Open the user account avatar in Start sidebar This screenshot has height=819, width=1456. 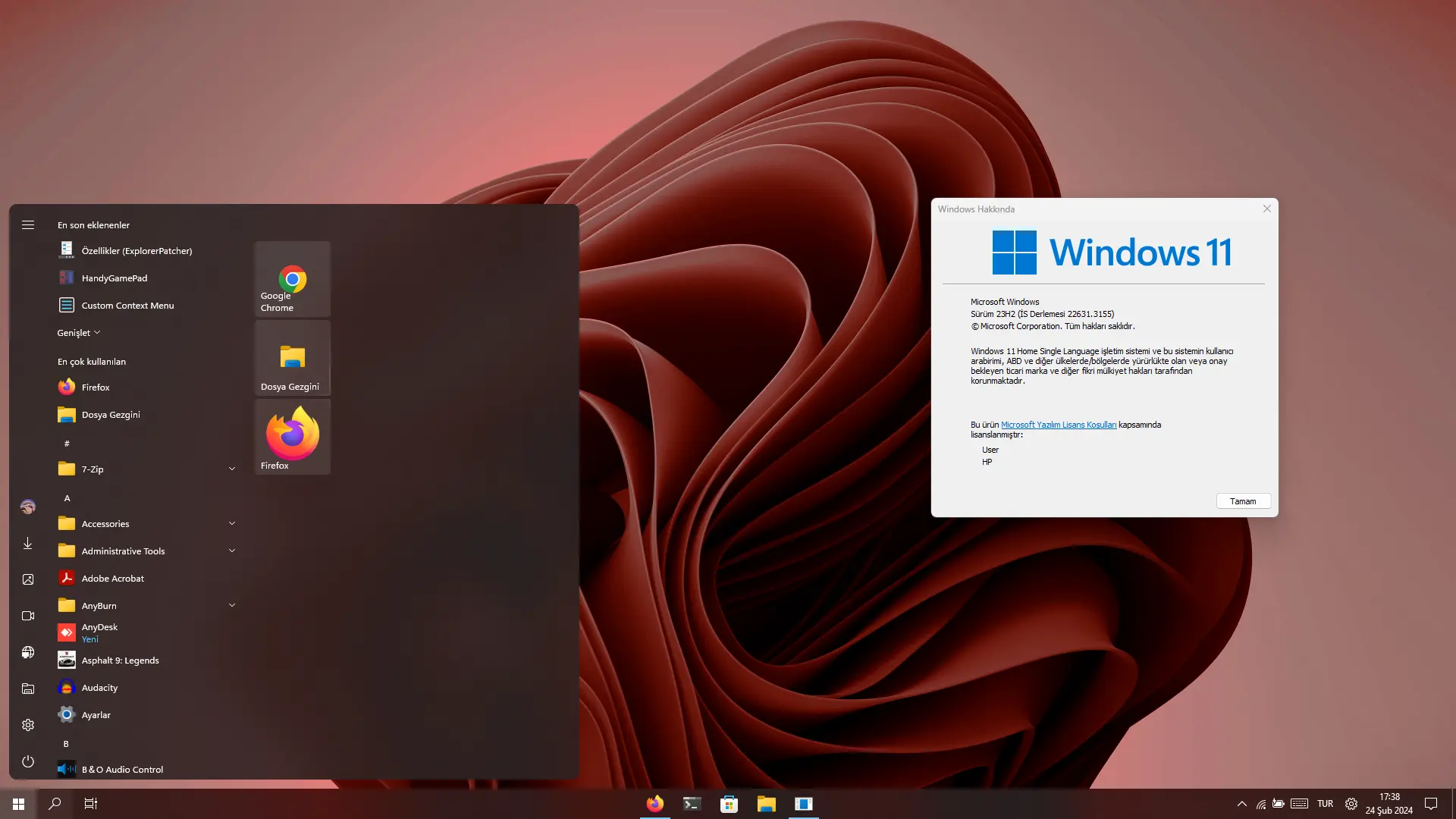tap(28, 507)
